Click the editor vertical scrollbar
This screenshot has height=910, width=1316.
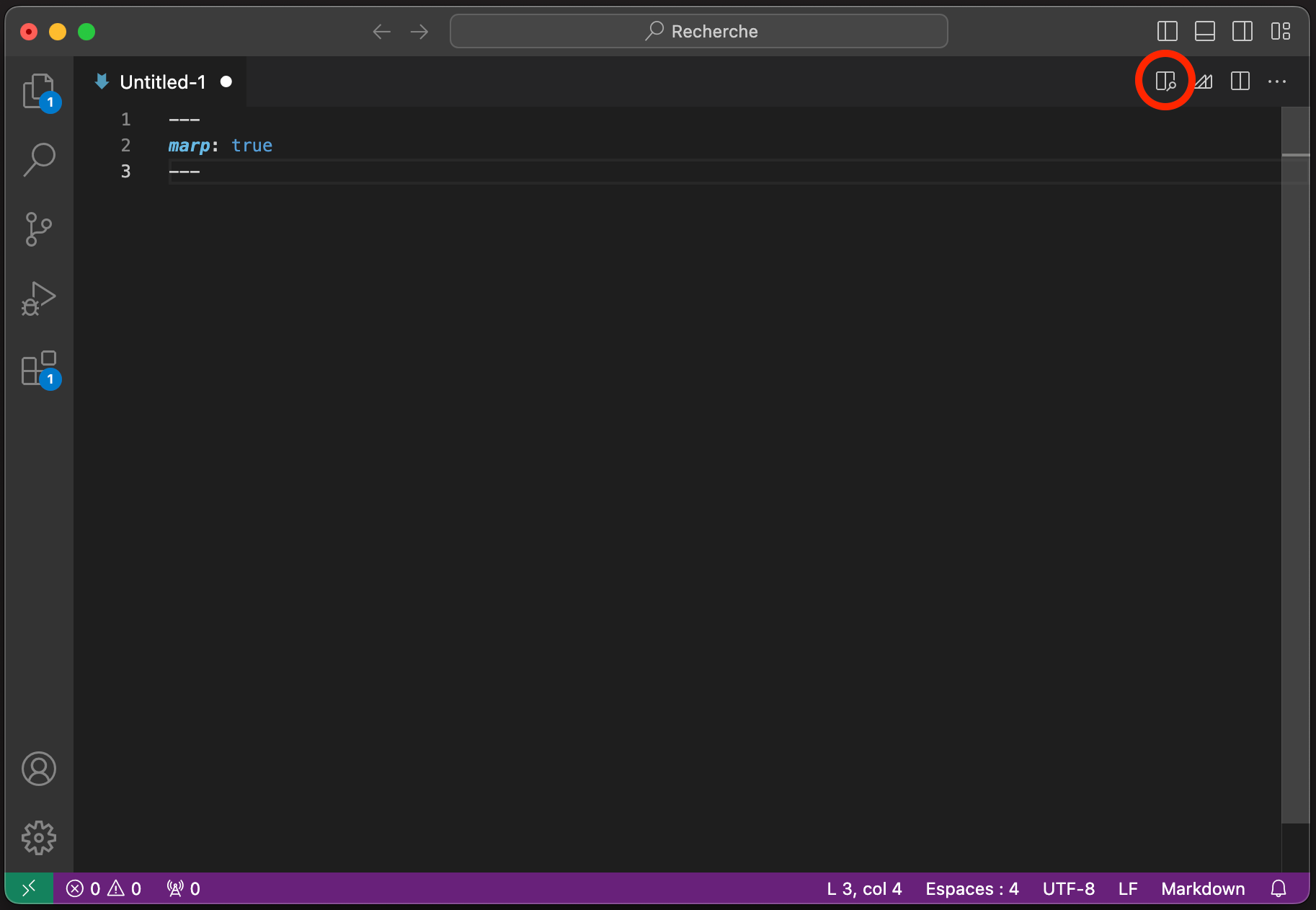(x=1295, y=464)
